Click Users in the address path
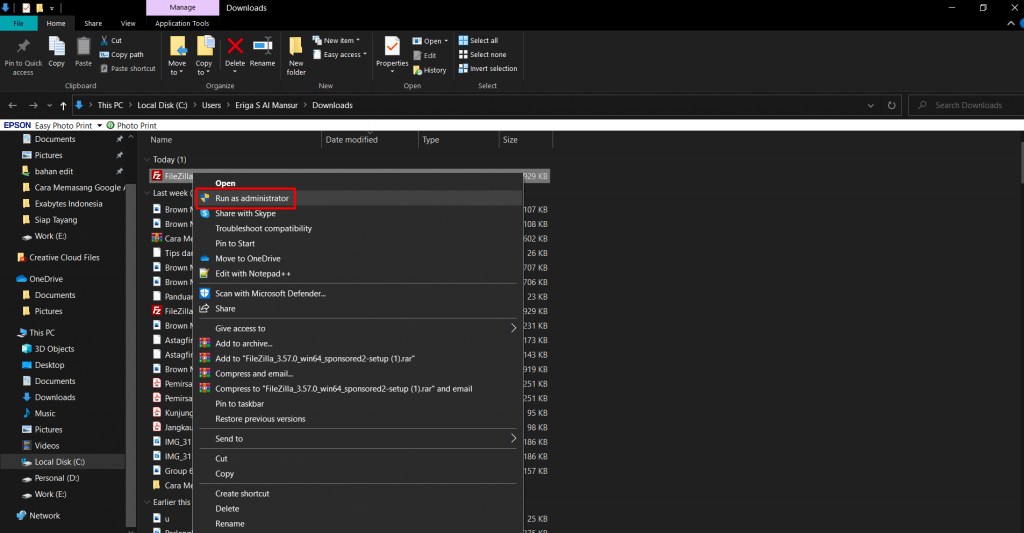This screenshot has height=533, width=1024. coord(211,105)
